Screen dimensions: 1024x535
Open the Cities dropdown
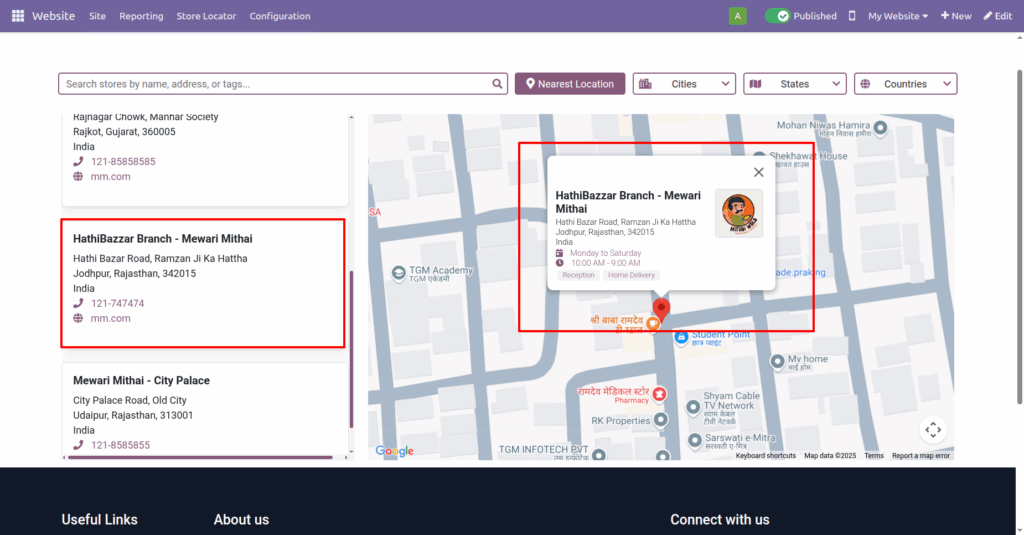click(684, 84)
